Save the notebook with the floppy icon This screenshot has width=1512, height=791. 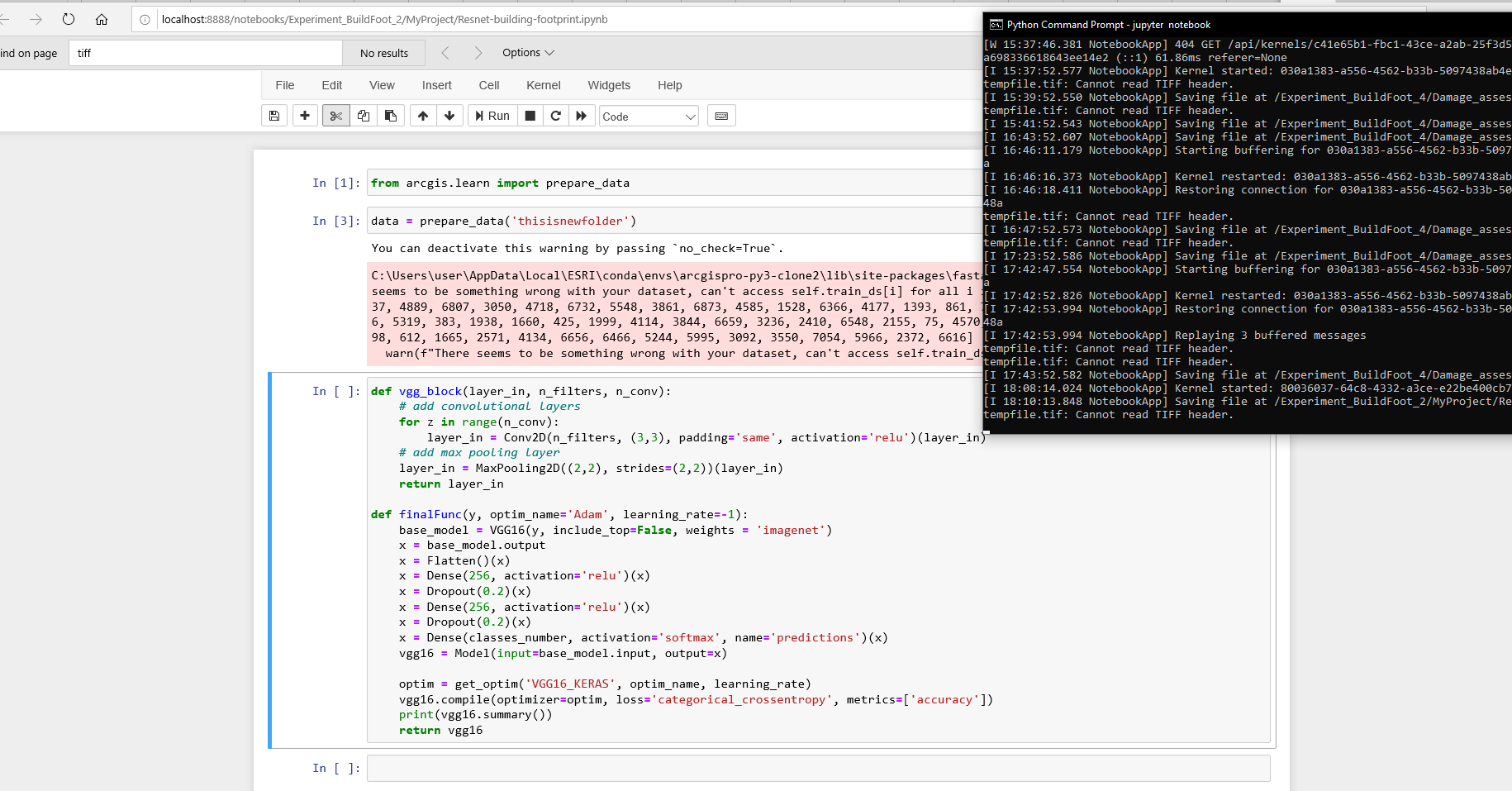pyautogui.click(x=274, y=116)
